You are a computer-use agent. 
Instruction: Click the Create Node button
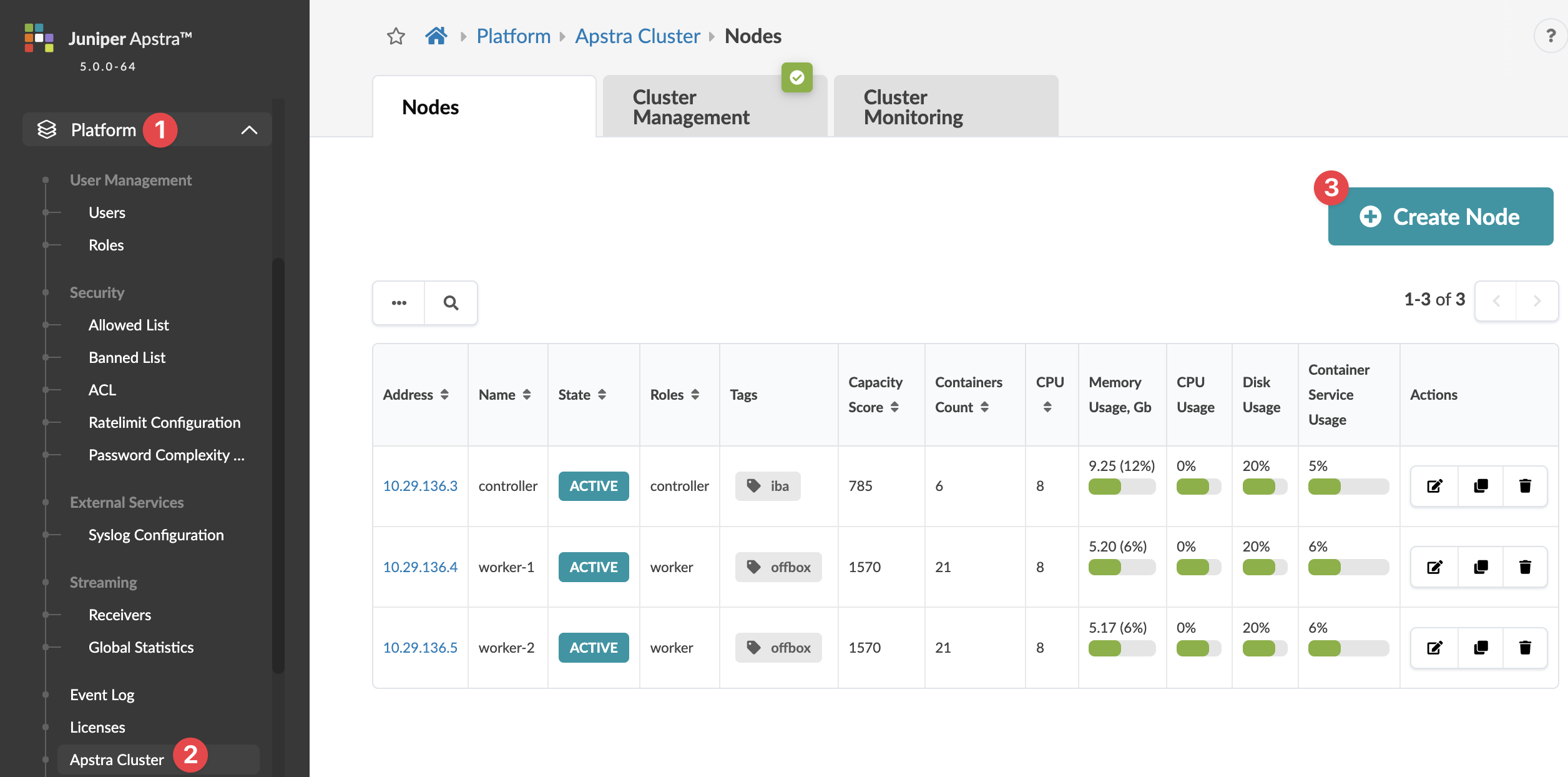pyautogui.click(x=1440, y=217)
